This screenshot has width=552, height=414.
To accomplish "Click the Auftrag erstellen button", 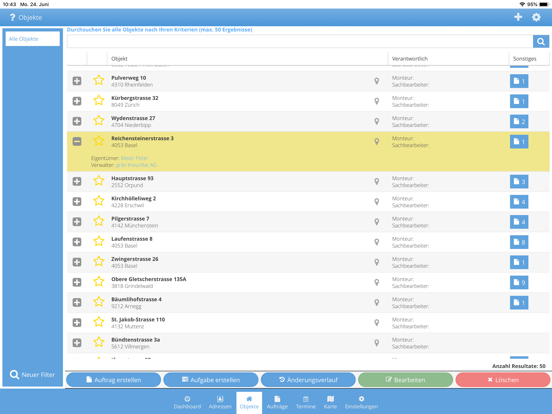I will click(113, 380).
